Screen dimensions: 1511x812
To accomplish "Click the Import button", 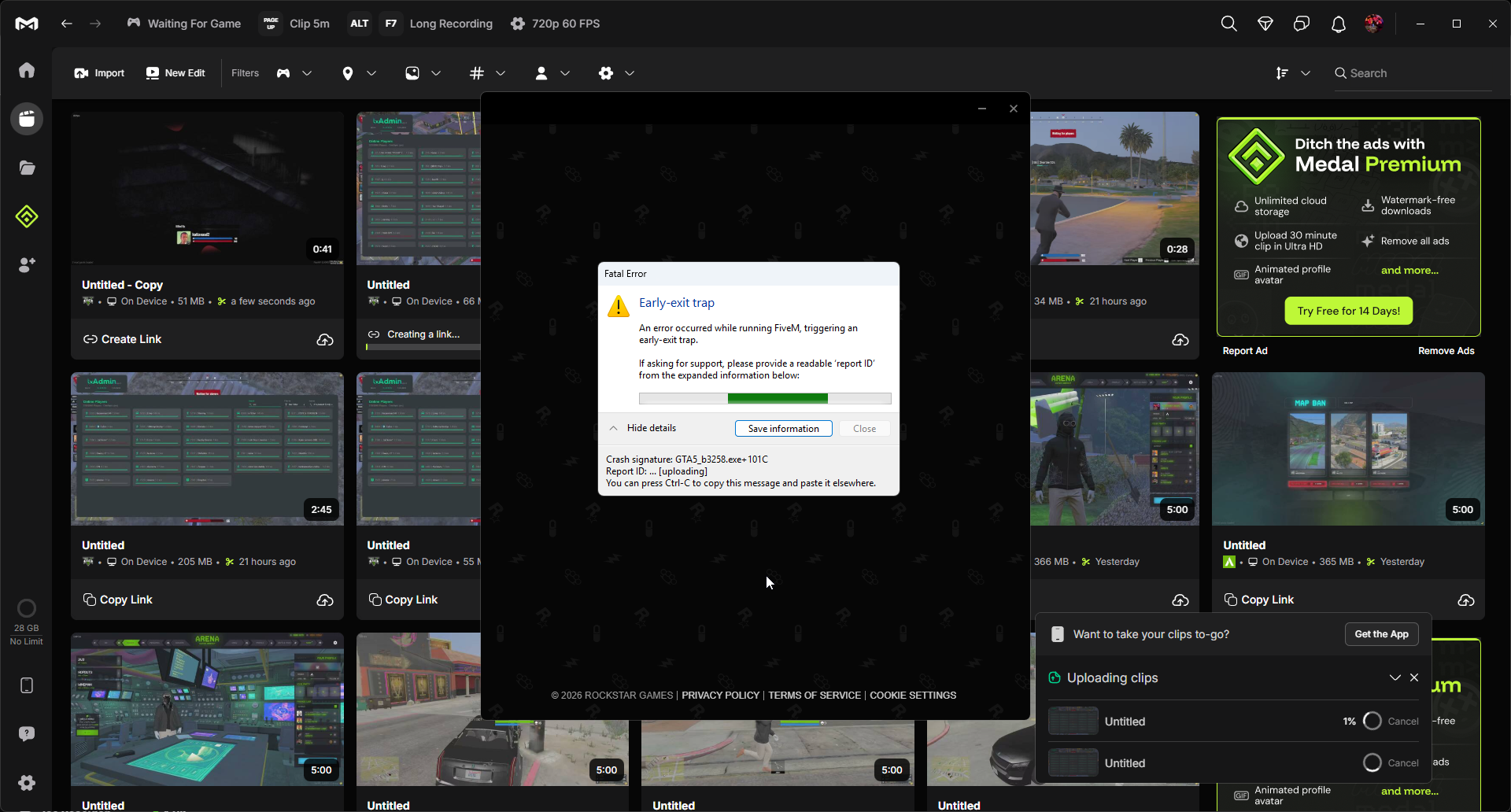I will pos(99,73).
